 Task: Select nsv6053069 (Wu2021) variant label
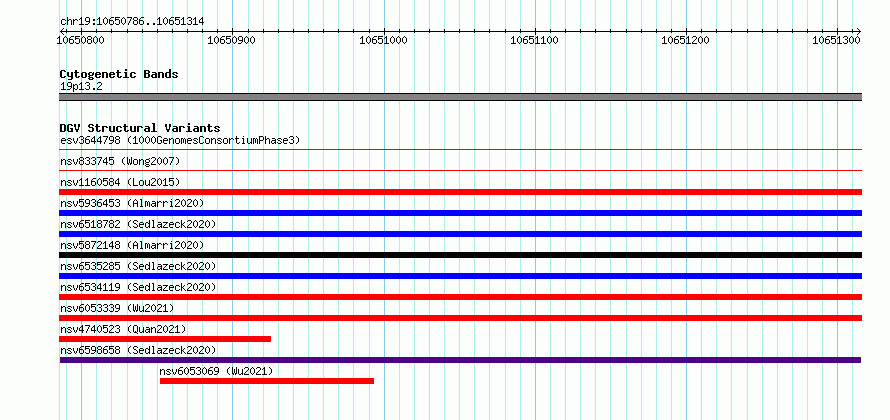tap(216, 371)
